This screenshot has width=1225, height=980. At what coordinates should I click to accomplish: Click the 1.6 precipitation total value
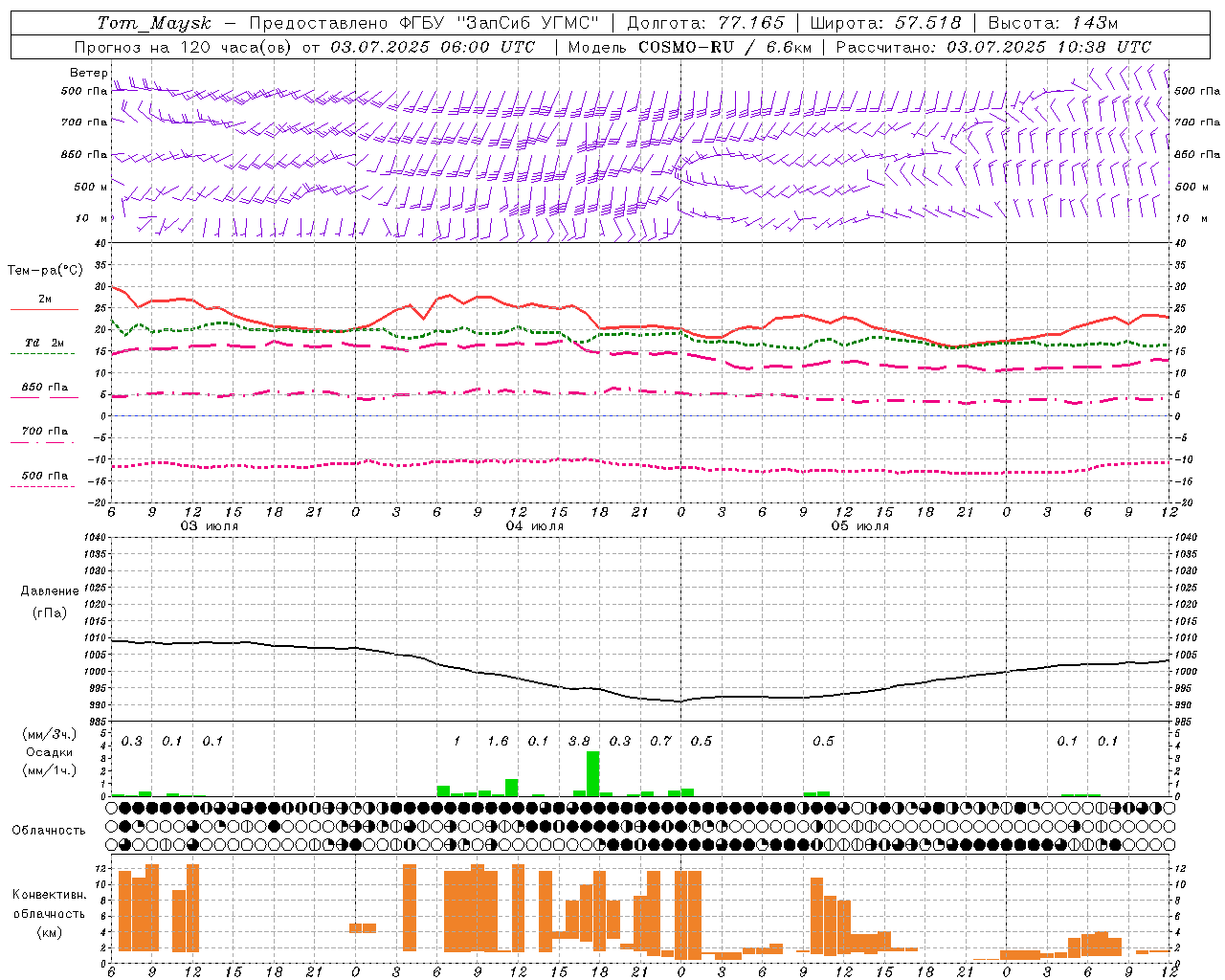[x=498, y=741]
